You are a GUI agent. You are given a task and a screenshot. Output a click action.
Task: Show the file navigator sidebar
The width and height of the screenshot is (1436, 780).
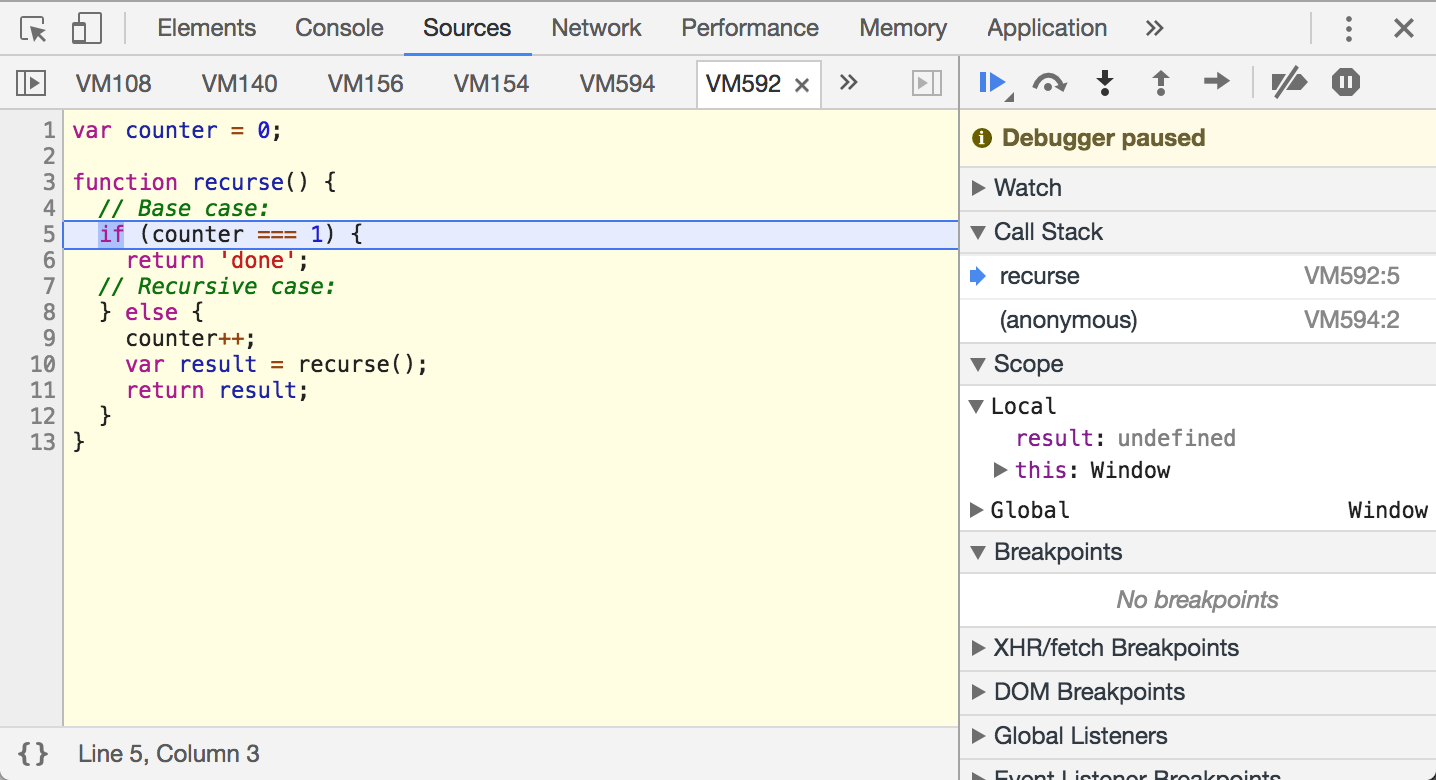tap(31, 83)
